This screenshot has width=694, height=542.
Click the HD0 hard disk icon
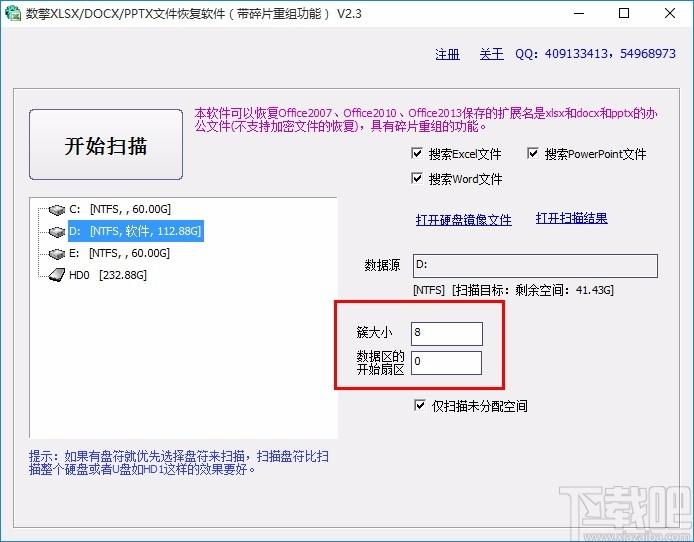pos(57,275)
